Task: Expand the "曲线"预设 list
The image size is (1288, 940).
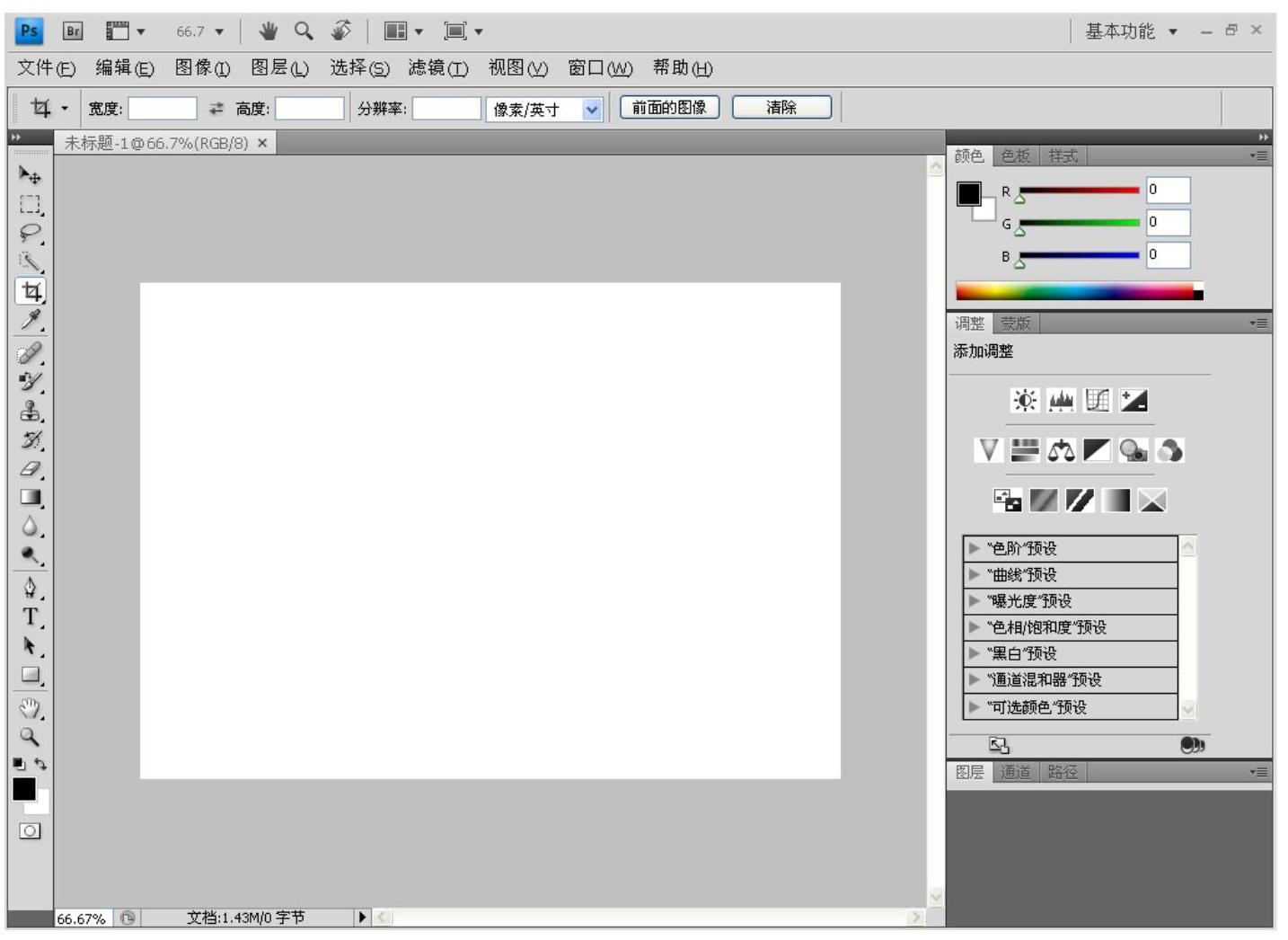Action: click(x=974, y=574)
